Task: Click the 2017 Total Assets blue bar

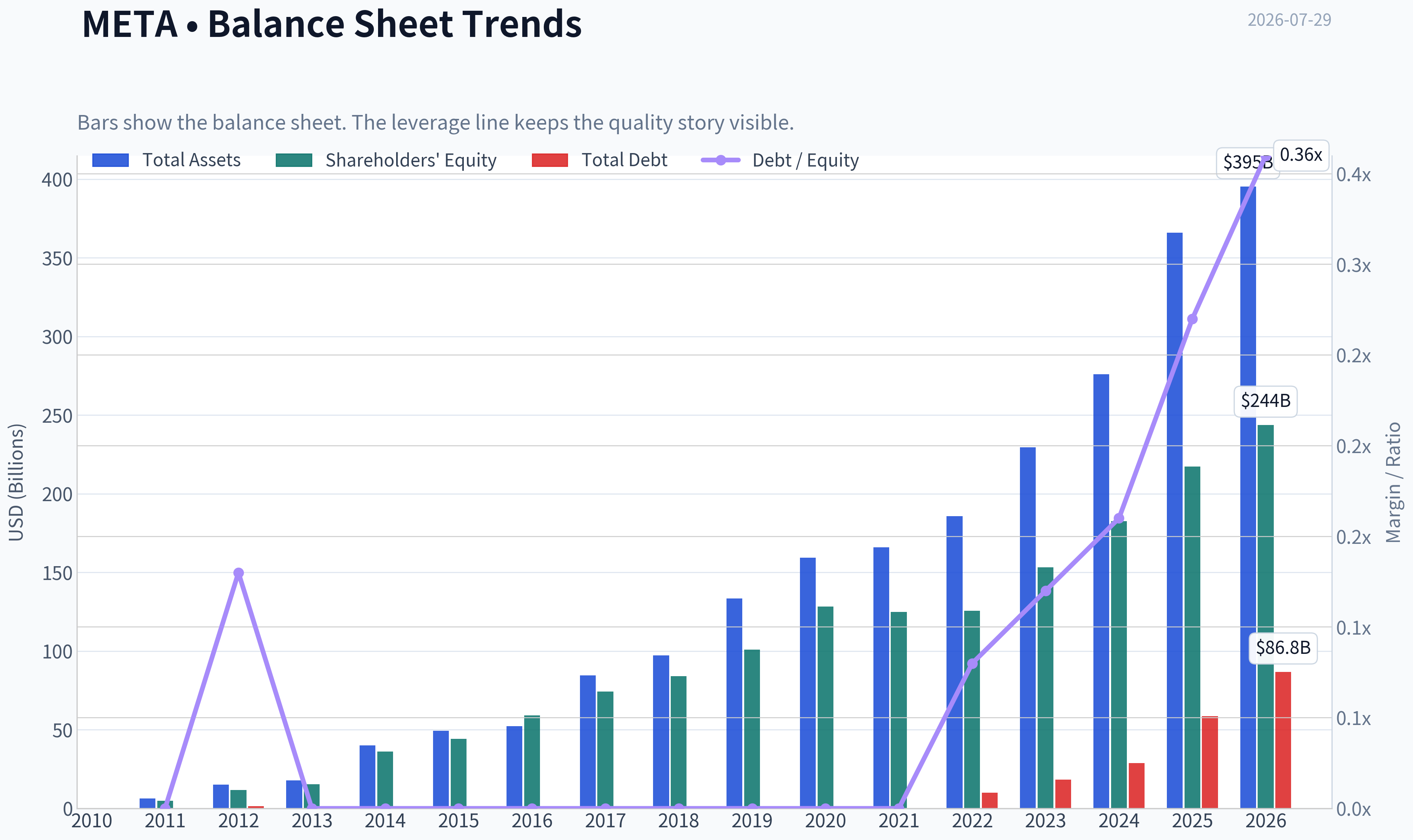Action: [x=587, y=742]
